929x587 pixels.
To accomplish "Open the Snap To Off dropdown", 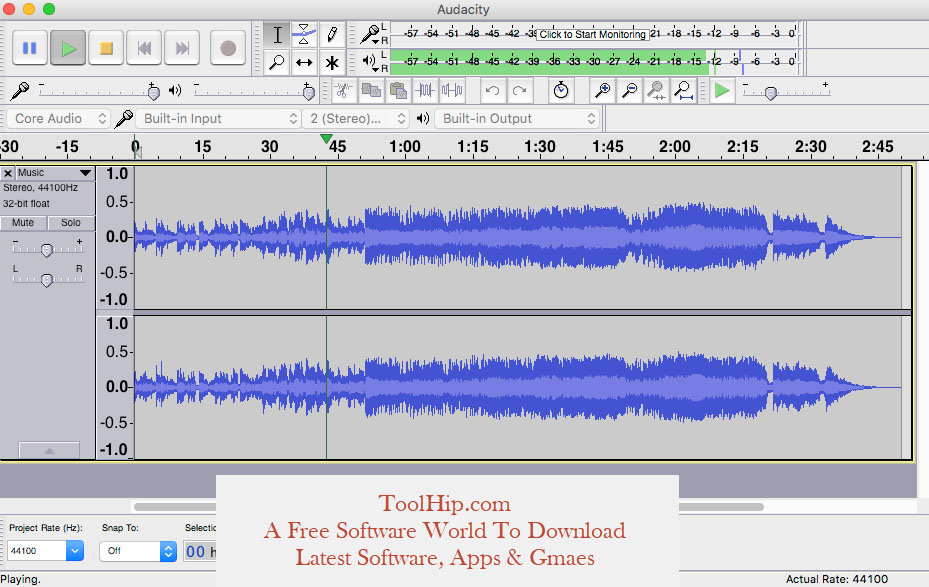I will coord(137,551).
